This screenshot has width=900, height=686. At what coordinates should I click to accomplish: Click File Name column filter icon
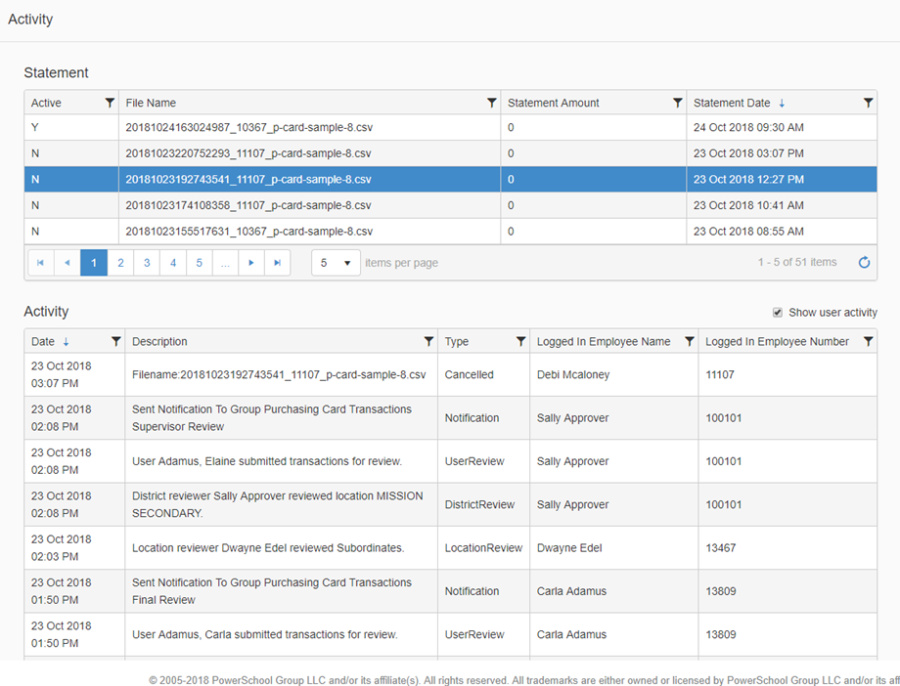coord(491,103)
